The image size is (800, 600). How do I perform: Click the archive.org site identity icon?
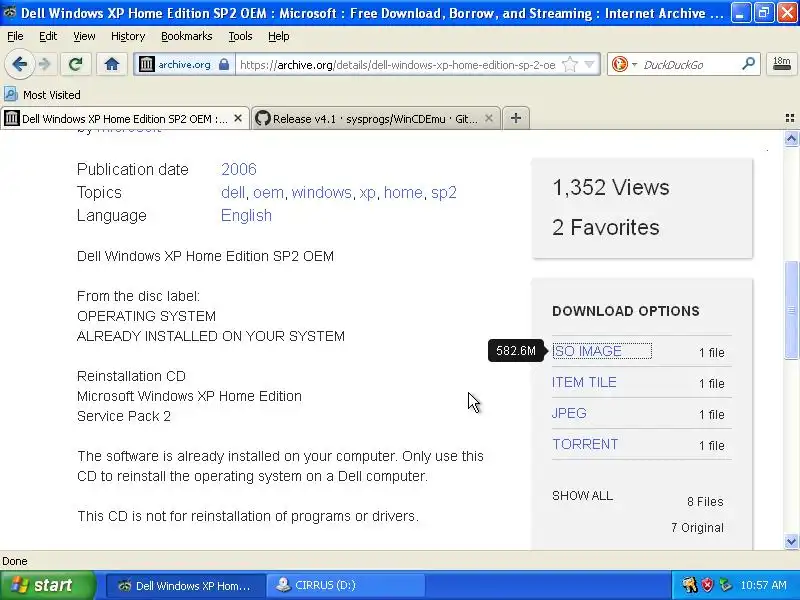point(147,64)
